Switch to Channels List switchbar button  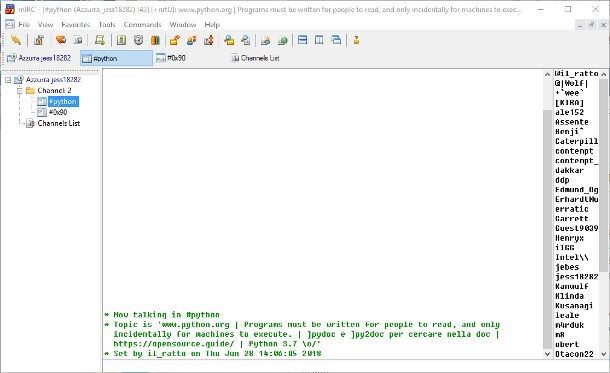pyautogui.click(x=264, y=58)
